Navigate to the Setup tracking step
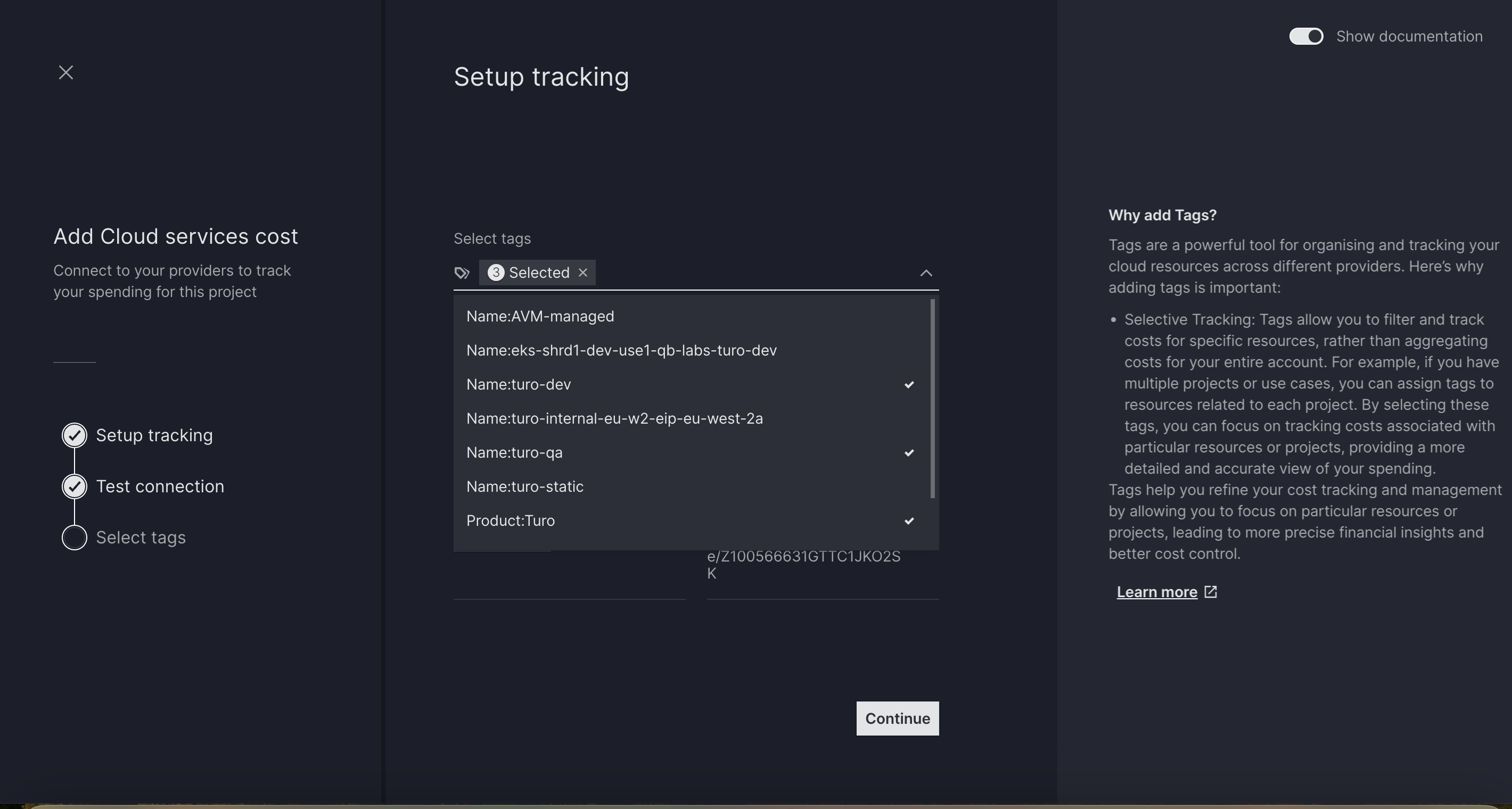The width and height of the screenshot is (1512, 809). [154, 435]
